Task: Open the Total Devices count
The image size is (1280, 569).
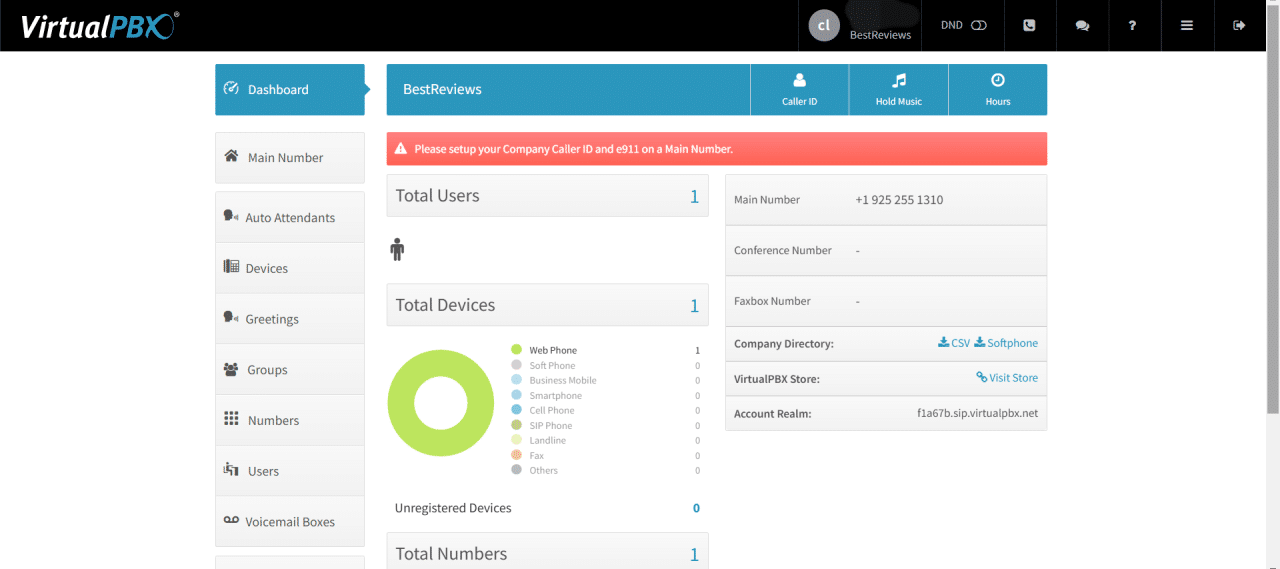Action: (694, 306)
